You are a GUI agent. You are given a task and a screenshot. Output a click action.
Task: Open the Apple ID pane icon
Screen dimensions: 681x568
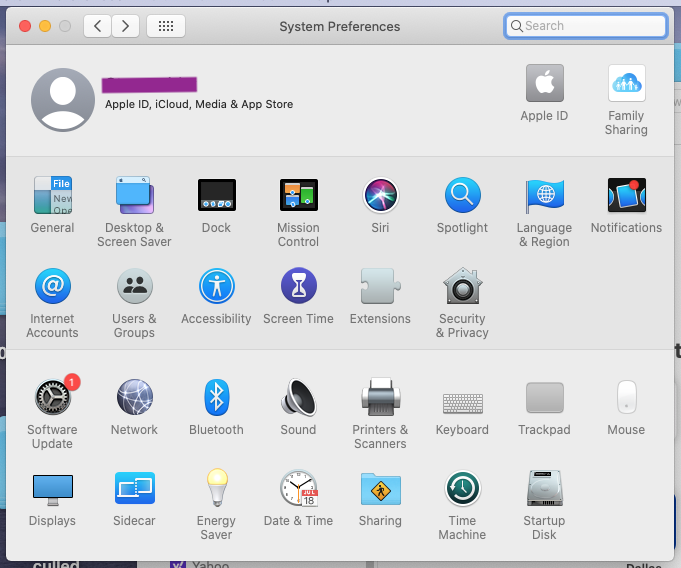(545, 83)
